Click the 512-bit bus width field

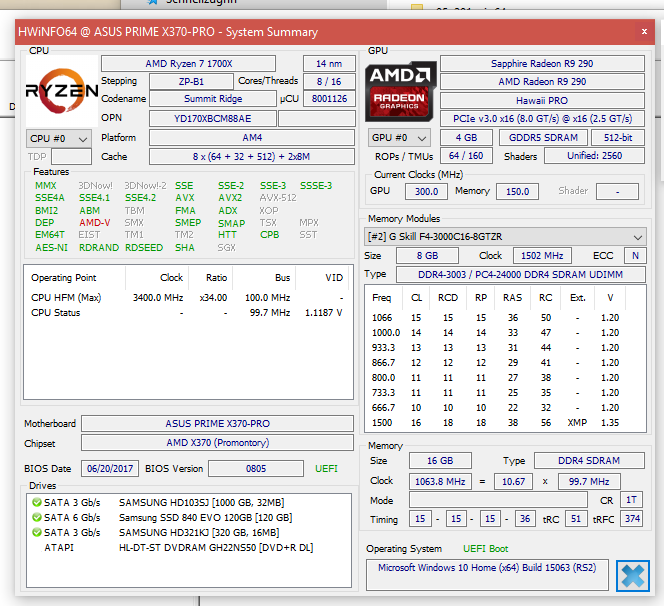click(618, 138)
